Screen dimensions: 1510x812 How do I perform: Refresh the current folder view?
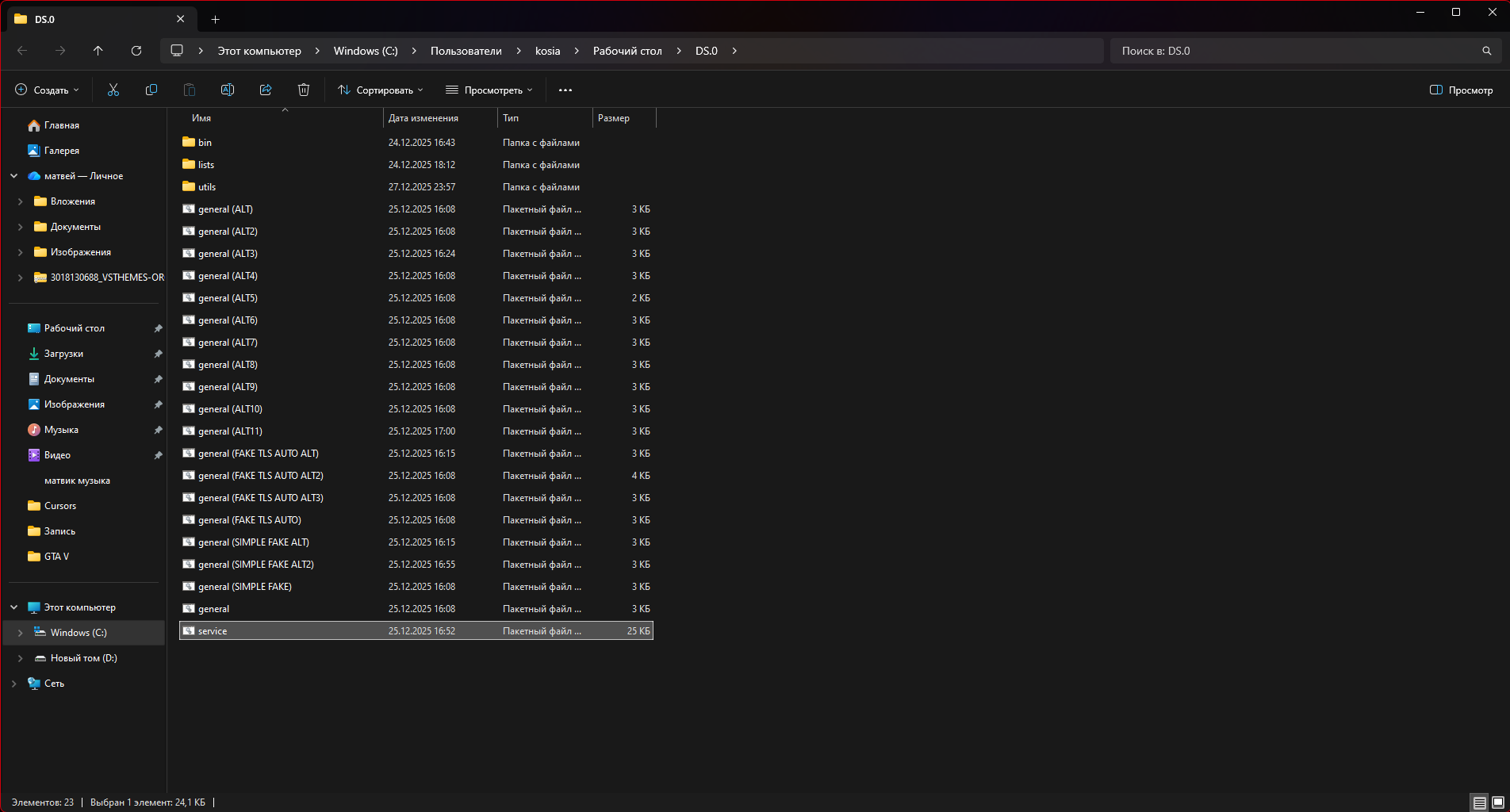pyautogui.click(x=136, y=51)
